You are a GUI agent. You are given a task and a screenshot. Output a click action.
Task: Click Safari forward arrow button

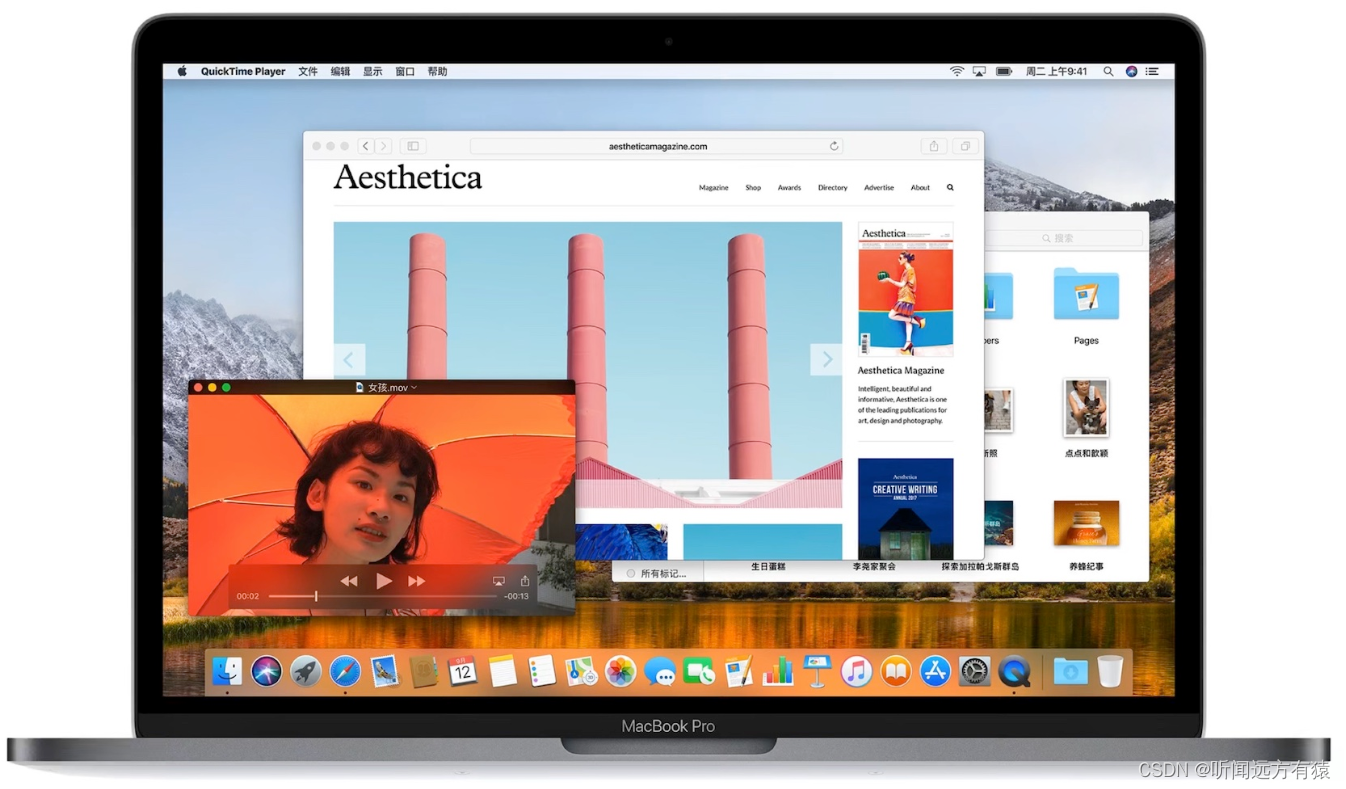[384, 146]
